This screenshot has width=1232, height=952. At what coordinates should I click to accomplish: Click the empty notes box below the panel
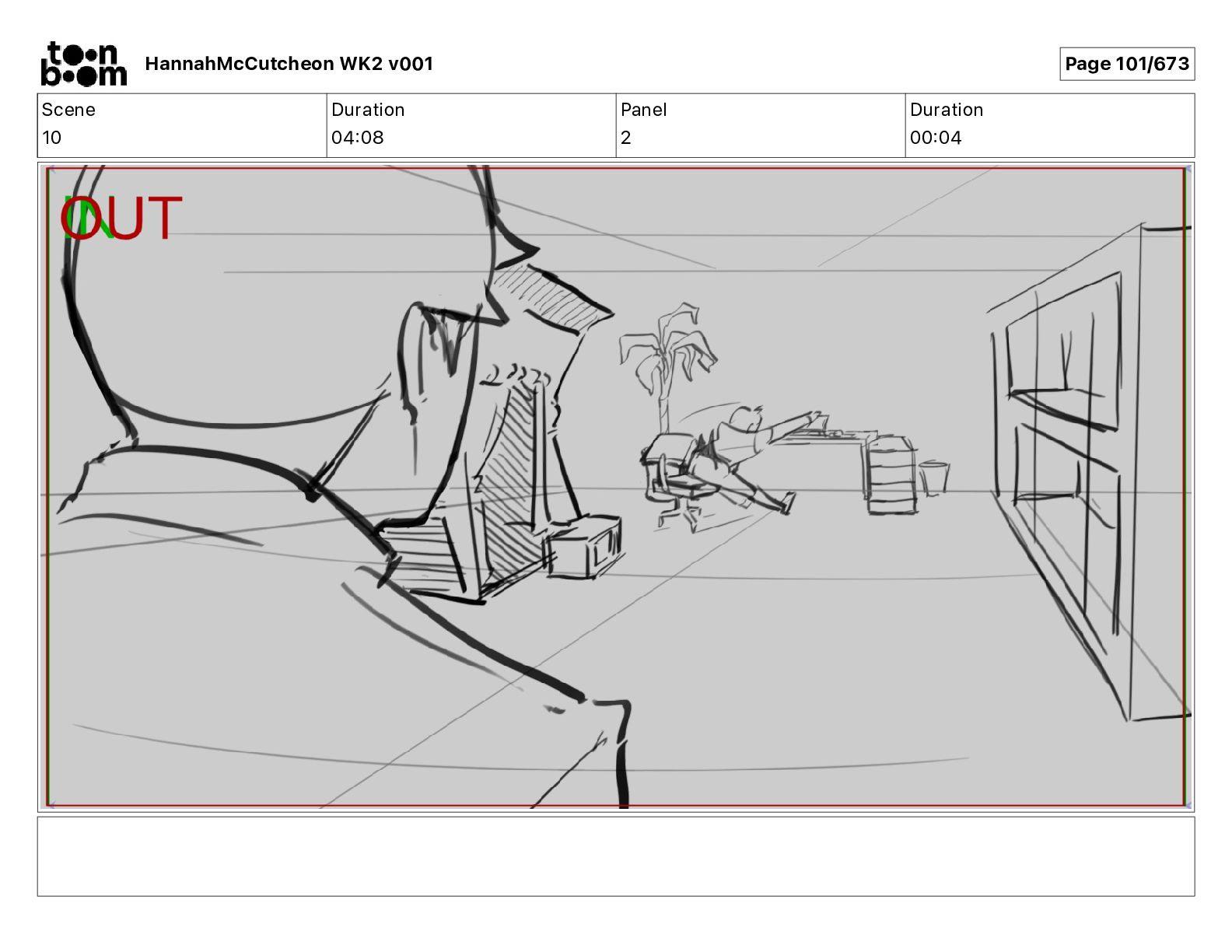click(x=616, y=856)
